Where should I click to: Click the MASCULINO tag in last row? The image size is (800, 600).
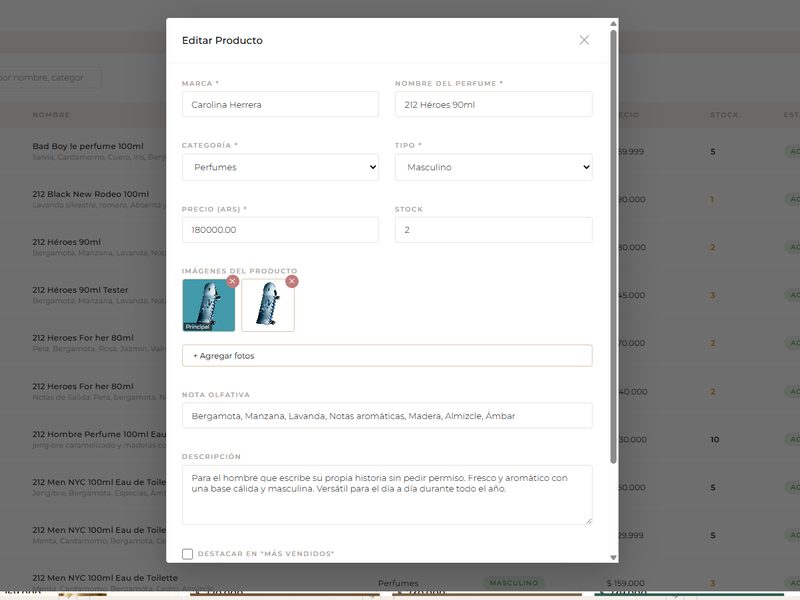coord(514,583)
